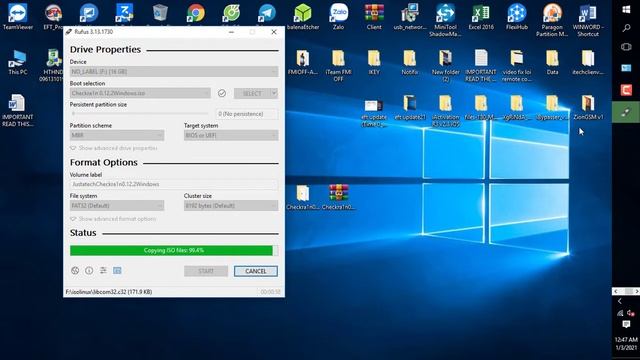The width and height of the screenshot is (640, 360).
Task: Open the Device dropdown in Rufus
Action: [x=174, y=72]
